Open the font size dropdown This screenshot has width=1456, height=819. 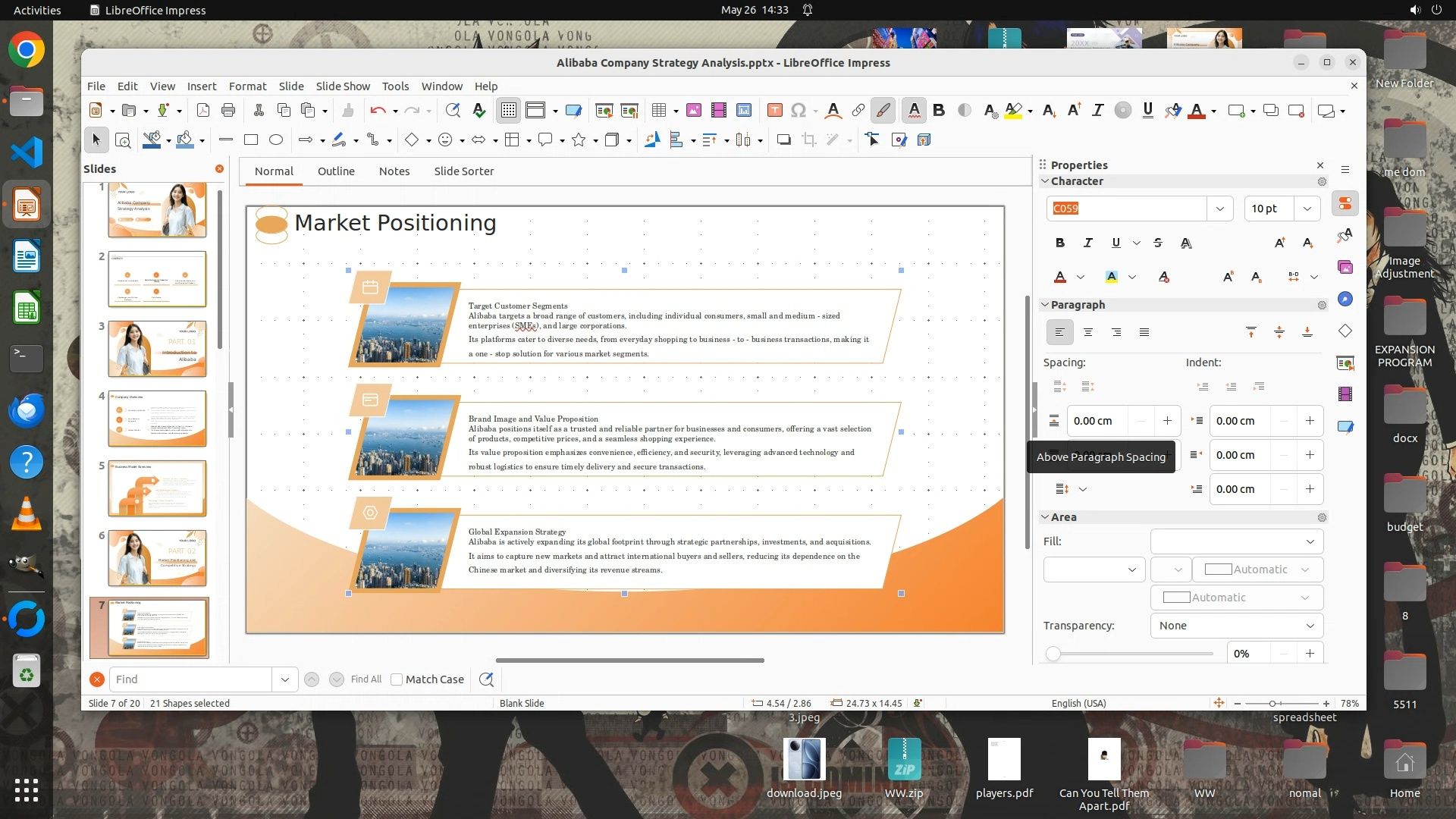coord(1307,209)
